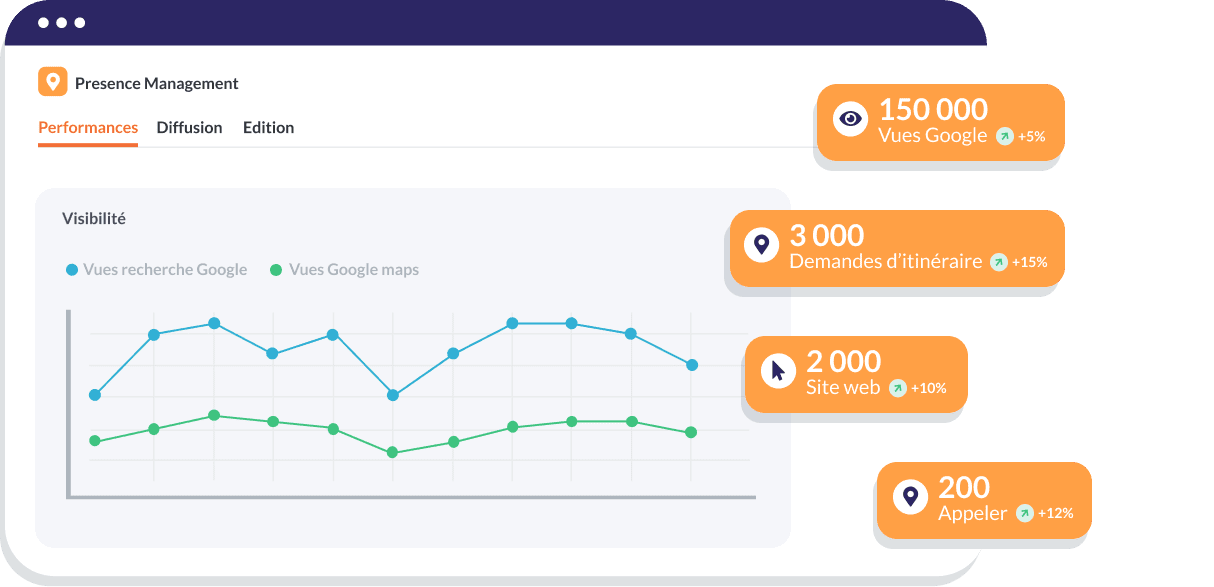Click the eye icon on Vues Google card
This screenshot has width=1214, height=587.
[850, 119]
